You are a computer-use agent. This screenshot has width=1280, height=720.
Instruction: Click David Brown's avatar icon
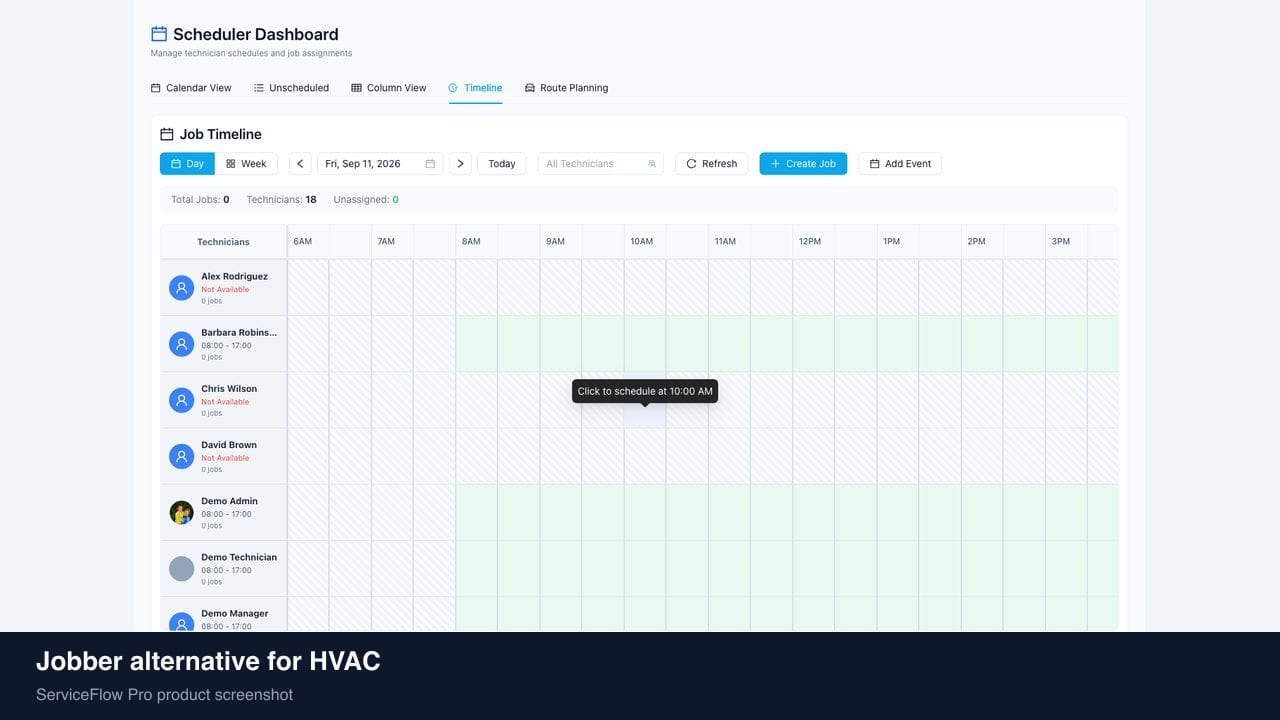point(181,456)
